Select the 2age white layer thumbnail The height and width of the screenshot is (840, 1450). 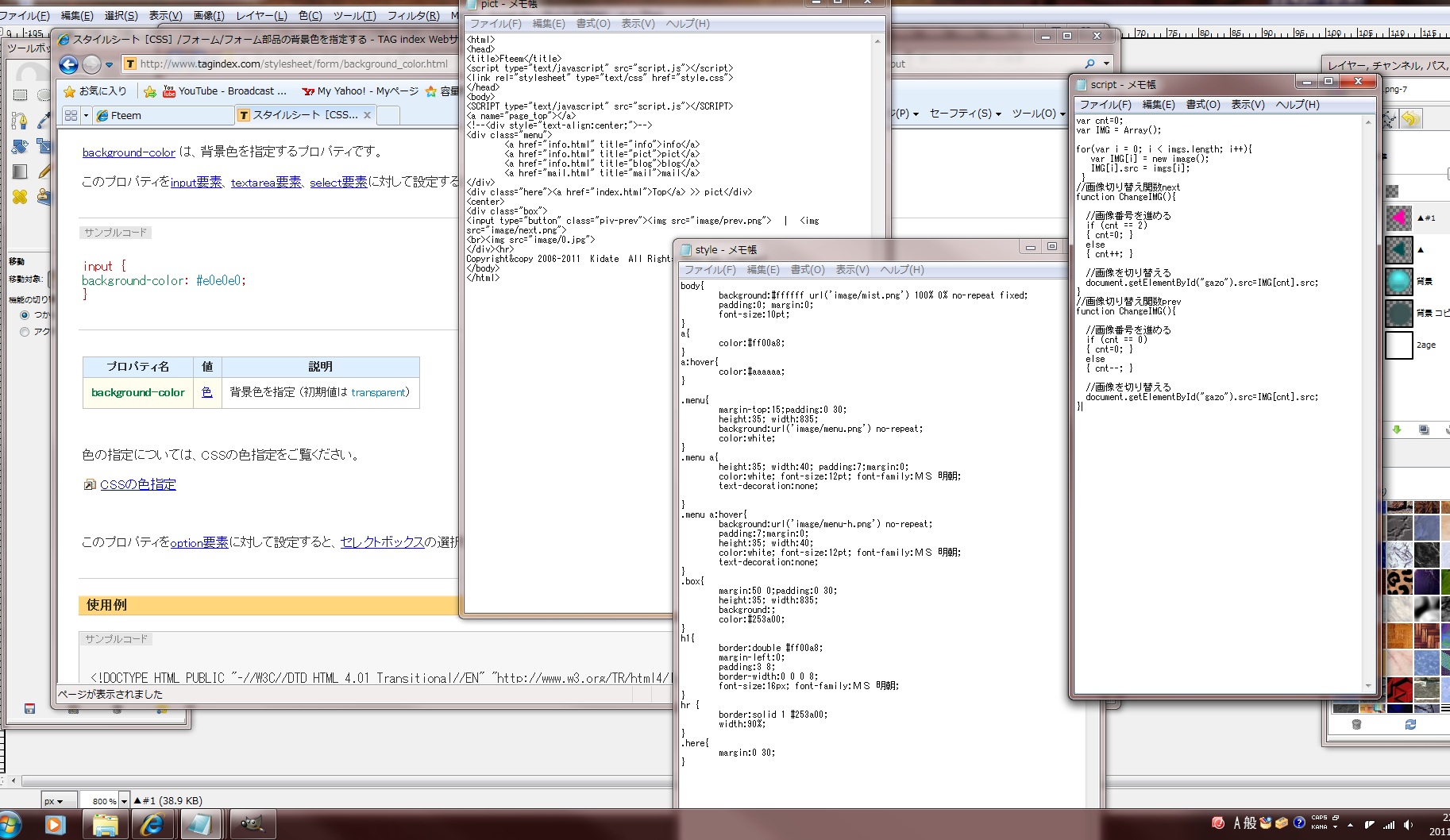click(x=1399, y=345)
